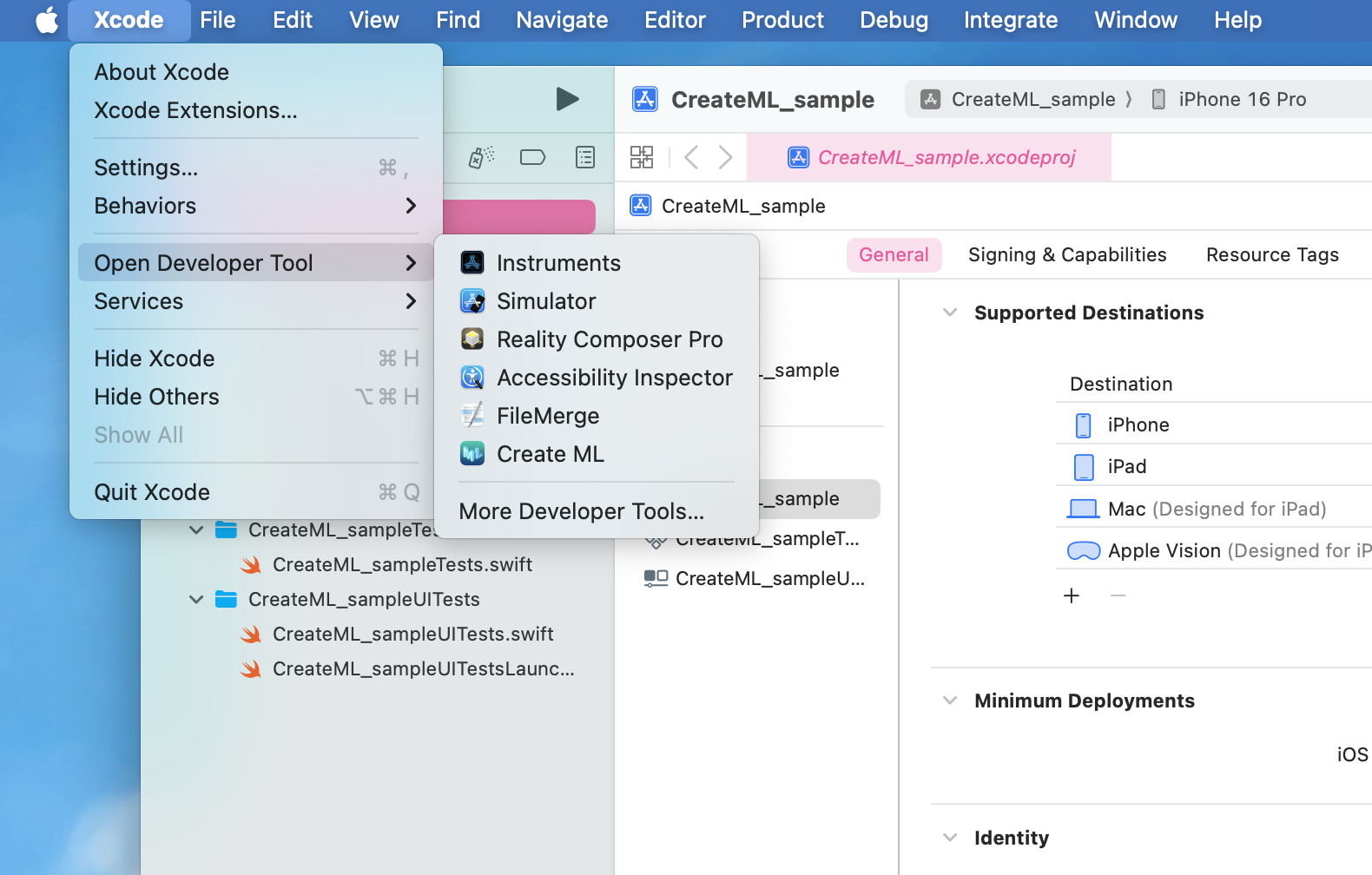The width and height of the screenshot is (1372, 875).
Task: Open the Product menu
Action: pyautogui.click(x=782, y=20)
